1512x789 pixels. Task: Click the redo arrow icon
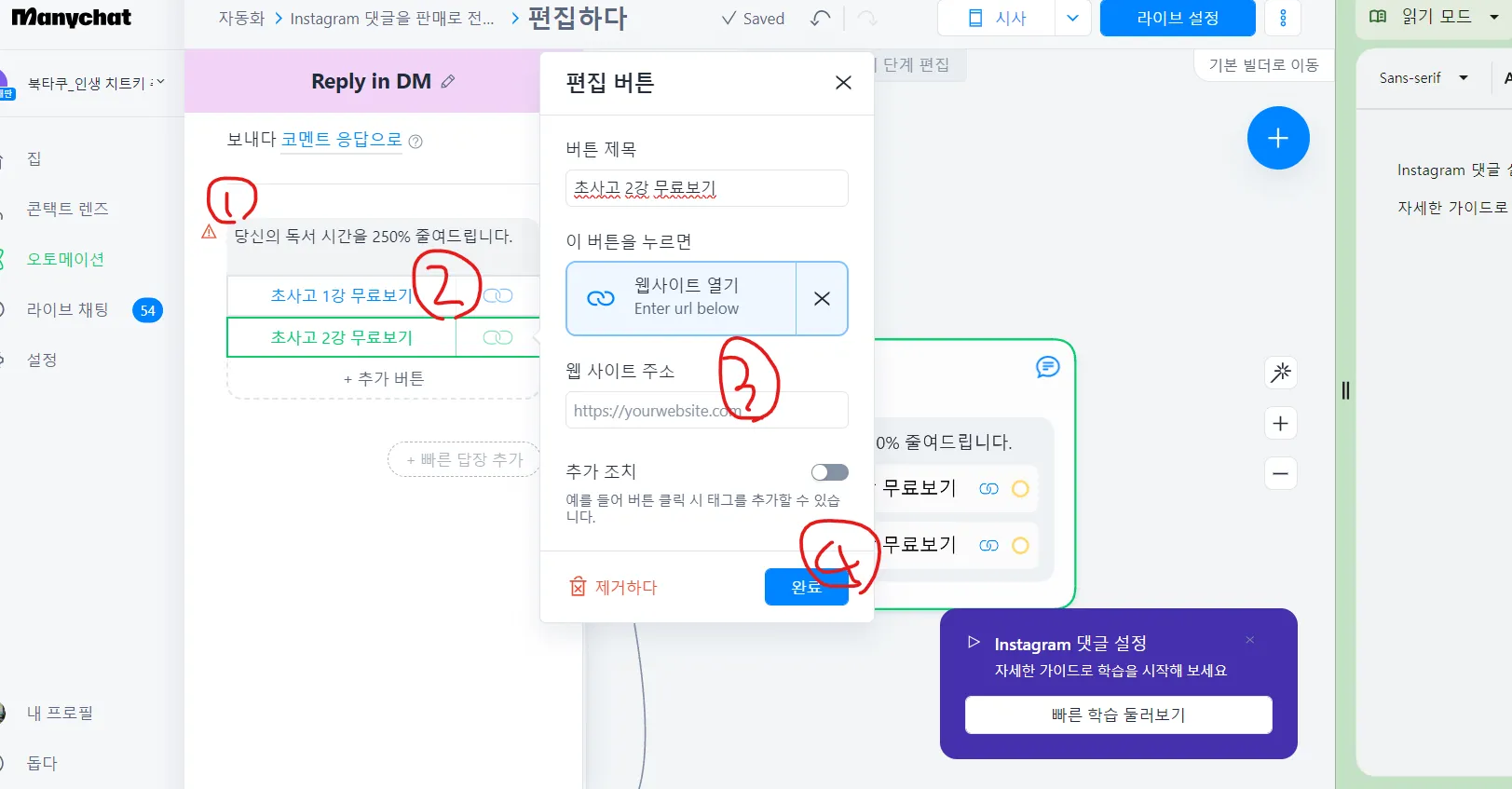pos(866,19)
